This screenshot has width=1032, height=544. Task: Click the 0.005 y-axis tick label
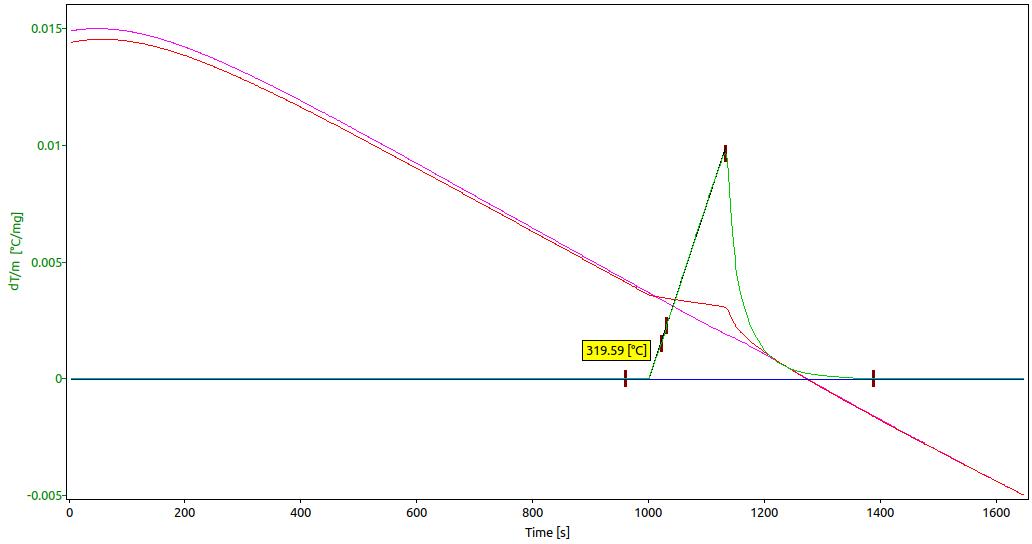pyautogui.click(x=47, y=262)
